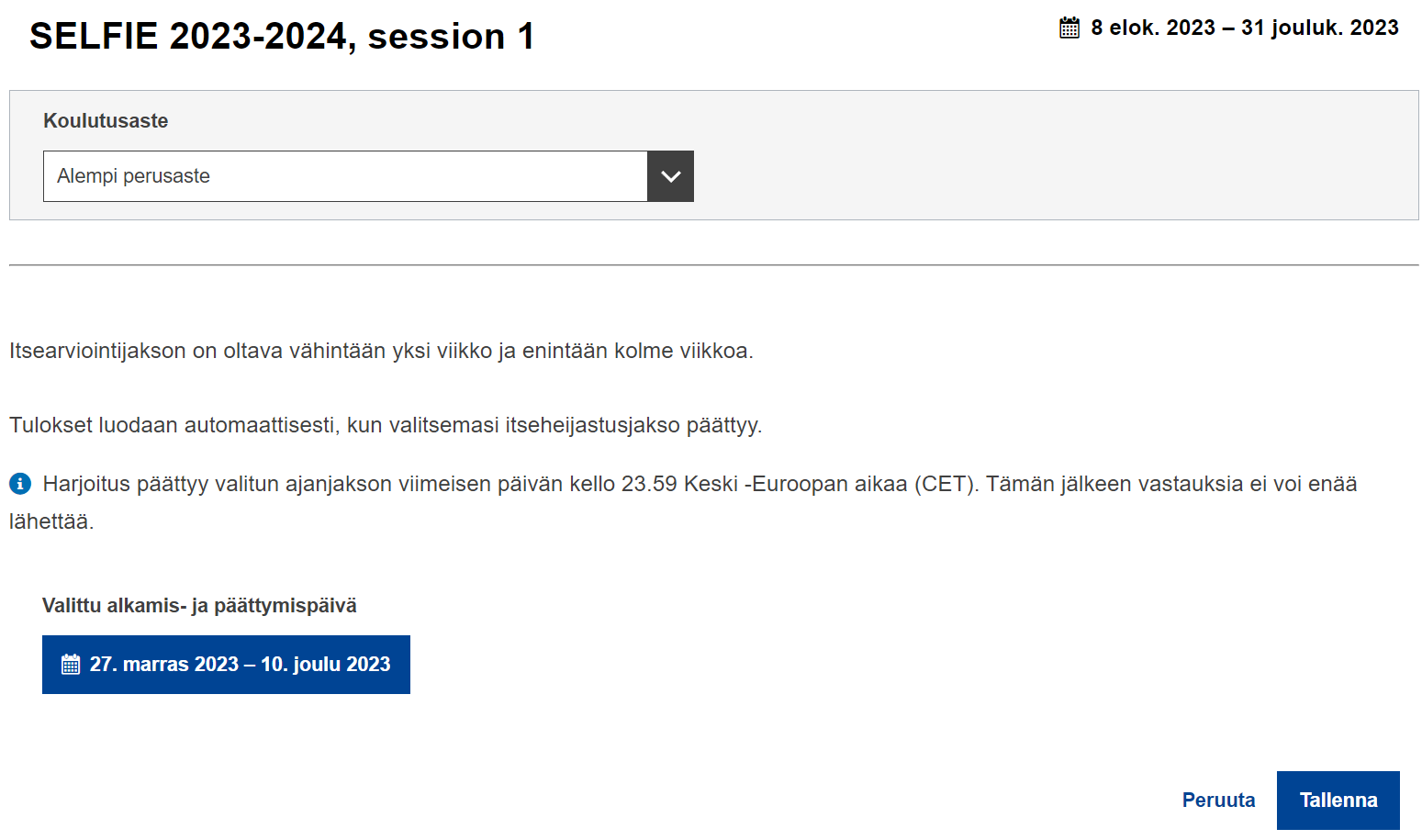Click the Valittu alkamis- ja päättymispäivä label

point(199,606)
